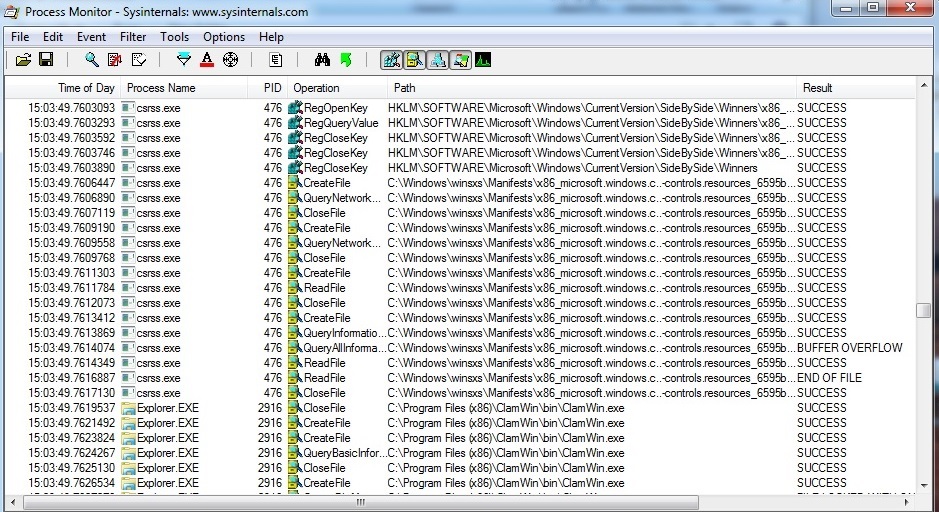Click the binoculars Find icon
Image resolution: width=939 pixels, height=512 pixels.
point(322,60)
